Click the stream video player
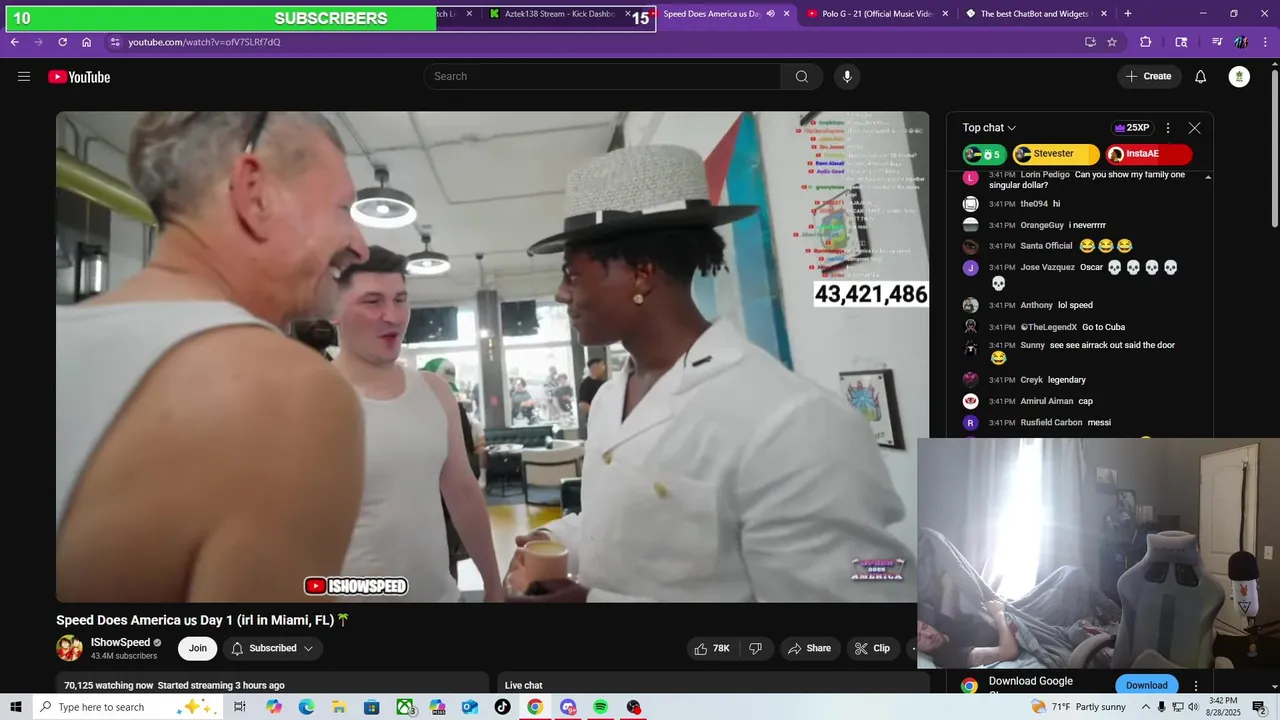Image resolution: width=1280 pixels, height=720 pixels. coord(492,356)
